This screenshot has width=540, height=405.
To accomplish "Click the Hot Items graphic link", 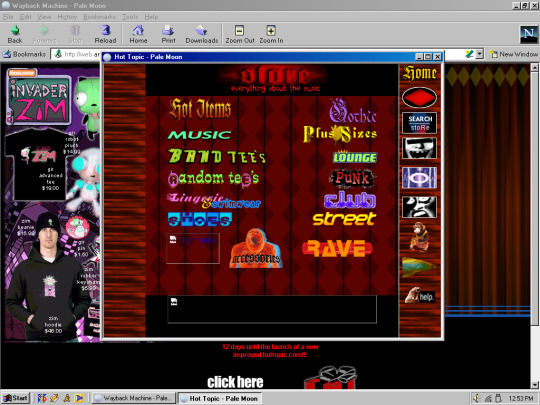I will [x=200, y=110].
